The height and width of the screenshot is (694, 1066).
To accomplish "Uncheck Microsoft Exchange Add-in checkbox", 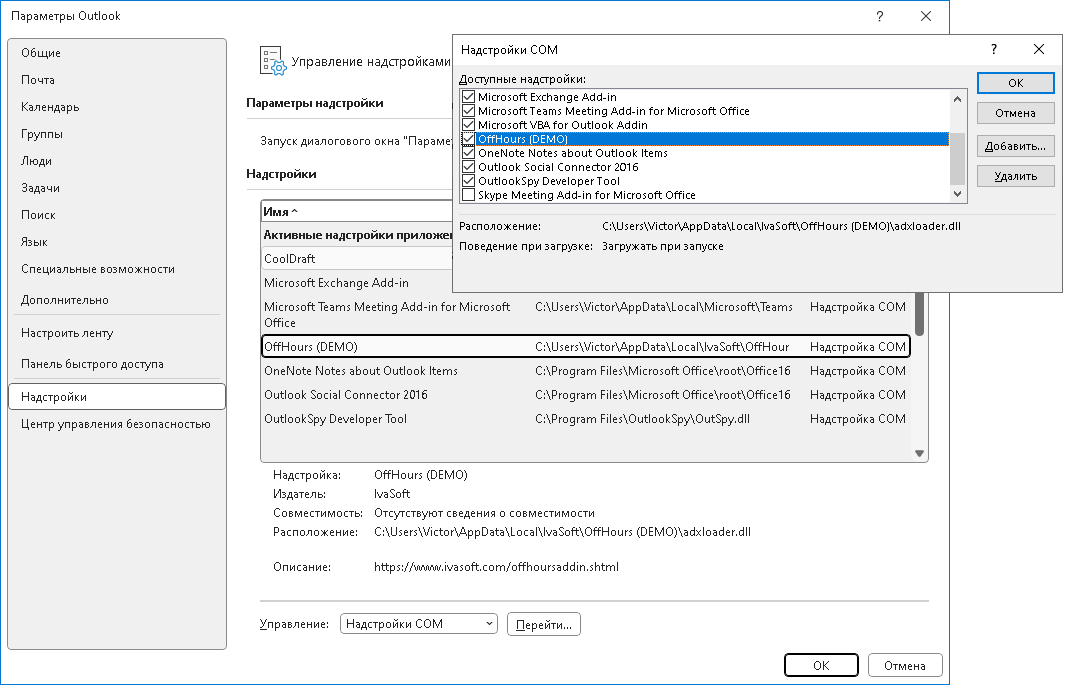I will [x=468, y=97].
